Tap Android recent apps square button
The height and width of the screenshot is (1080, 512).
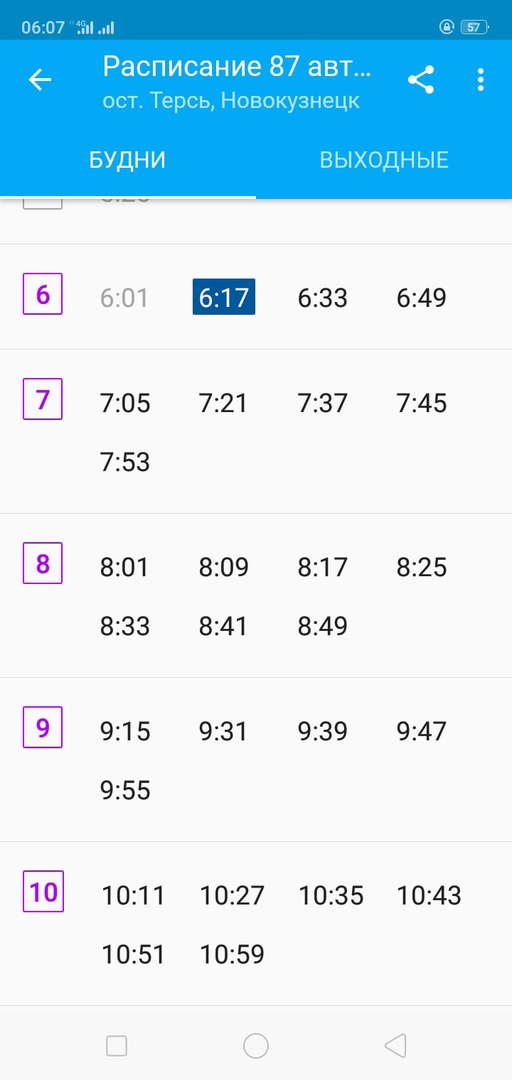pos(116,1046)
